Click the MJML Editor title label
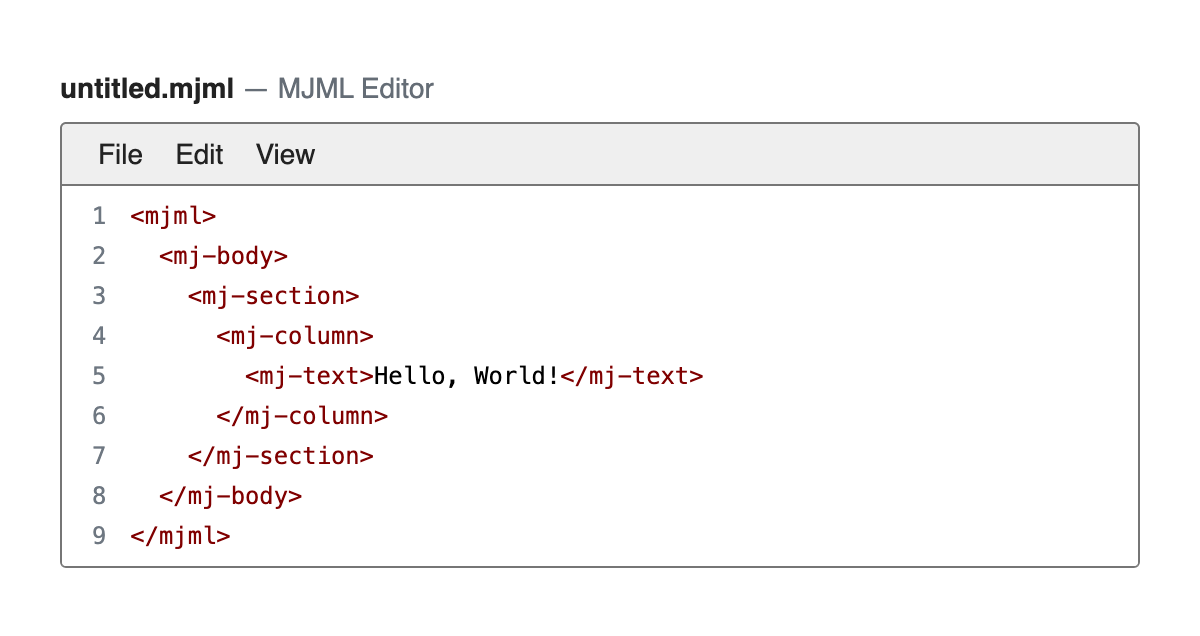The image size is (1200, 636). (355, 89)
